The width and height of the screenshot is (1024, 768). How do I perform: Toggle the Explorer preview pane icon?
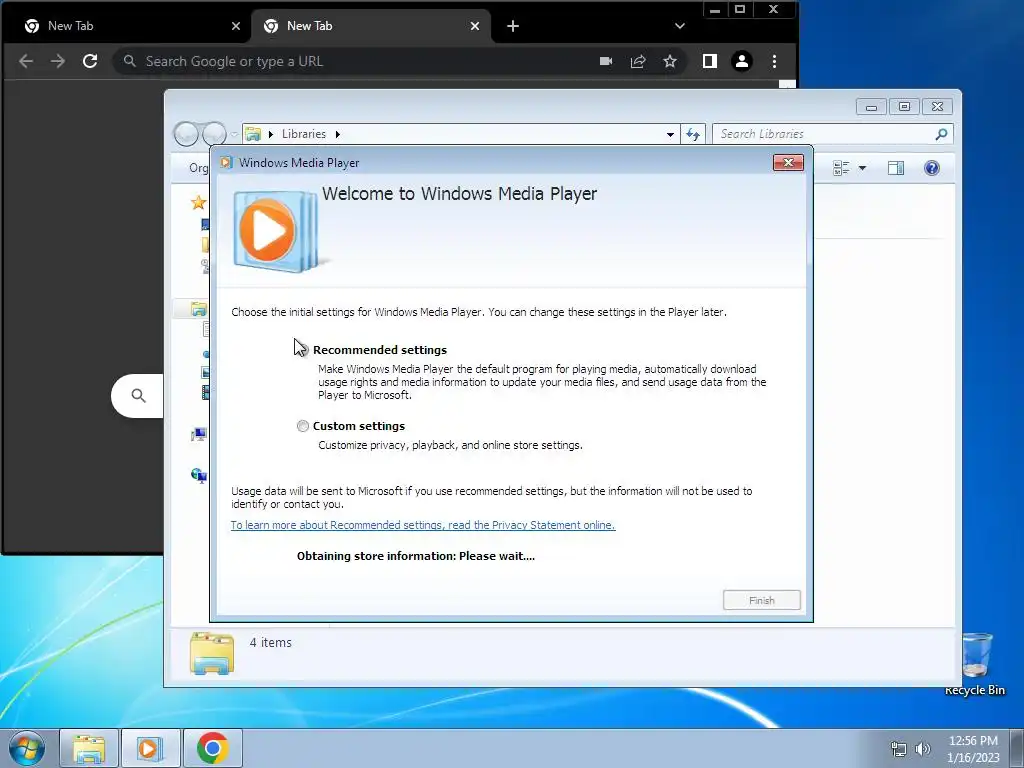click(896, 168)
